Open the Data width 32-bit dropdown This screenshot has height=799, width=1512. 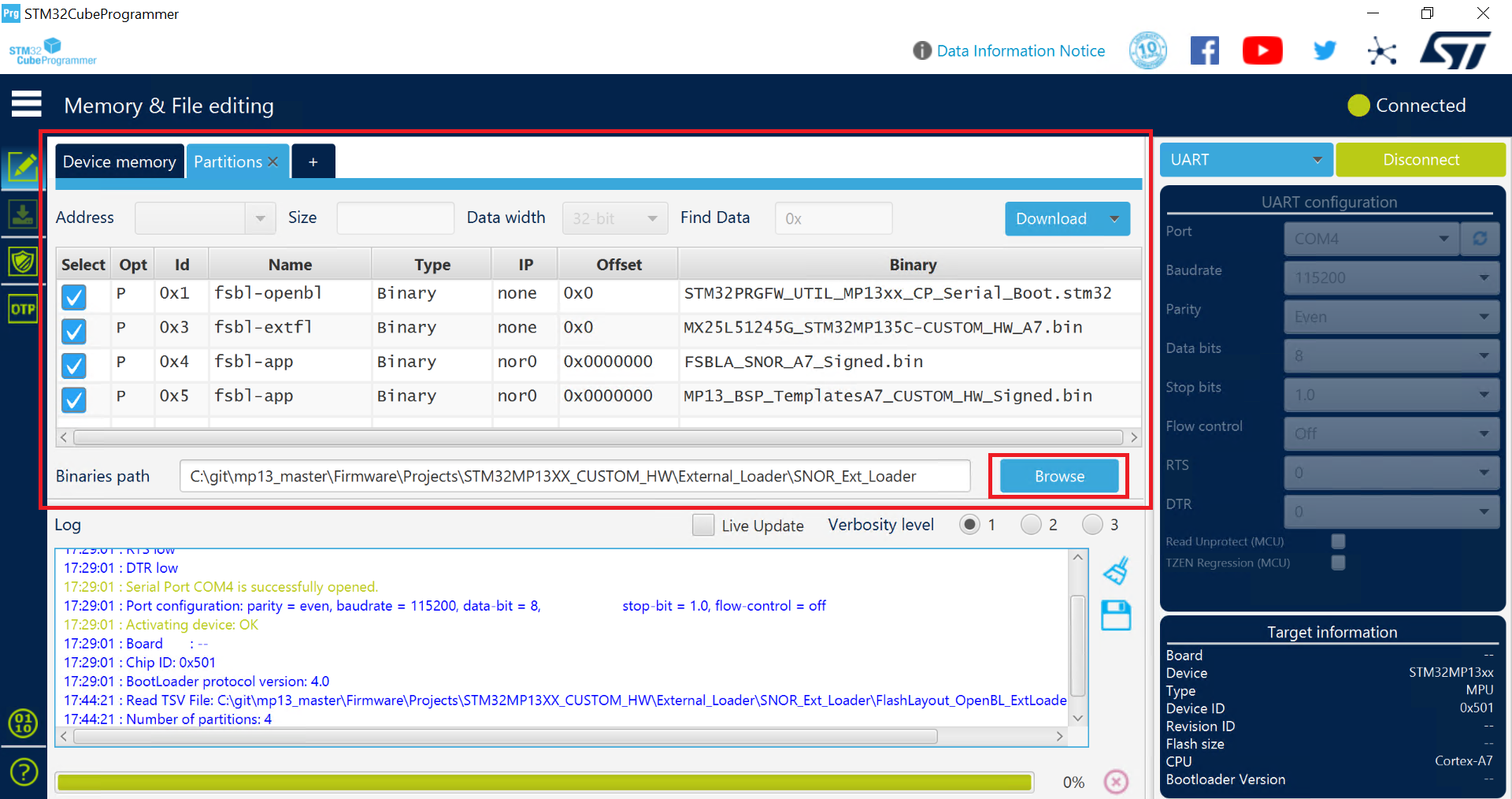pyautogui.click(x=615, y=218)
